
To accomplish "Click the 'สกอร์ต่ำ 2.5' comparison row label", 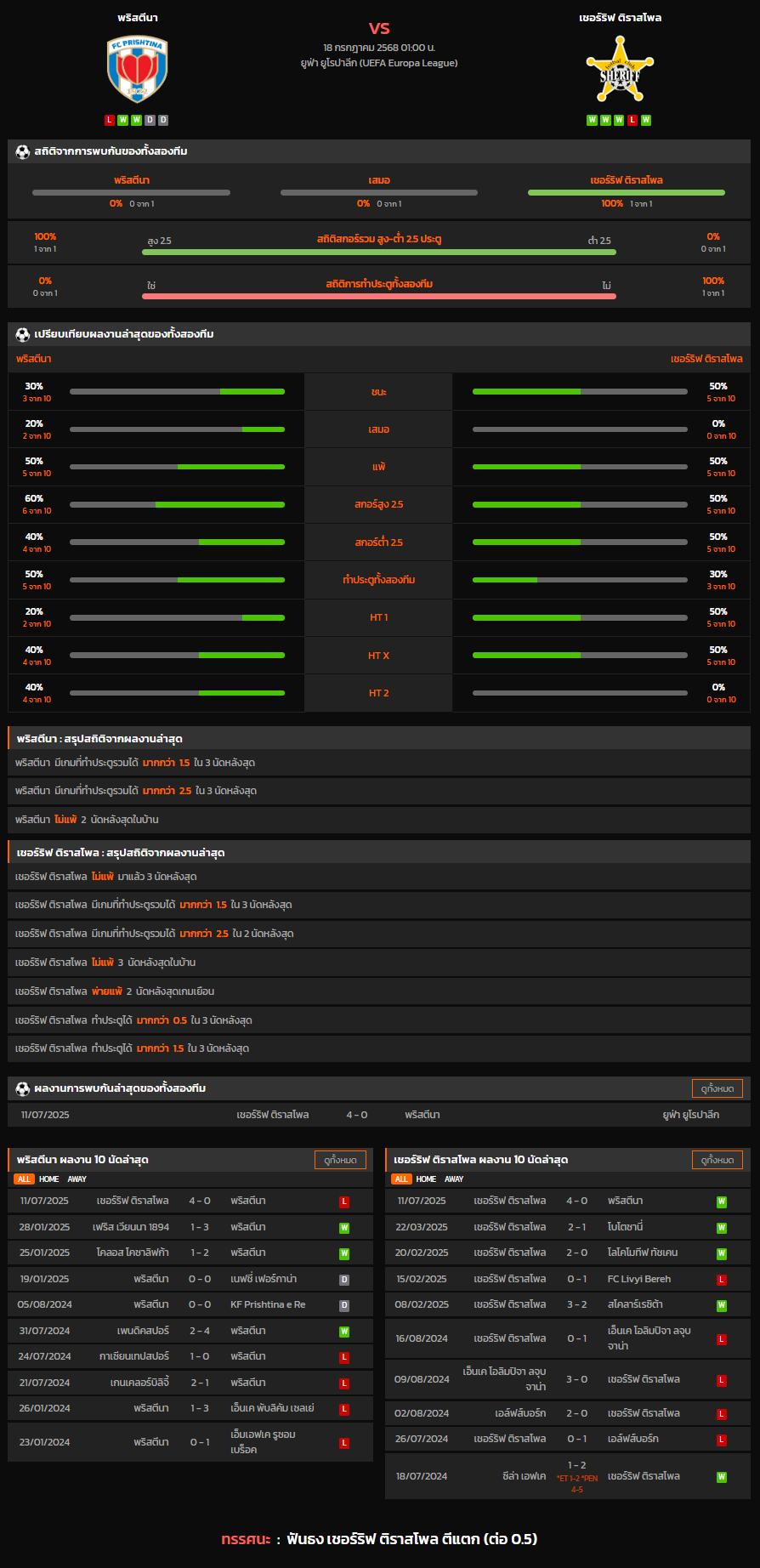I will [379, 543].
